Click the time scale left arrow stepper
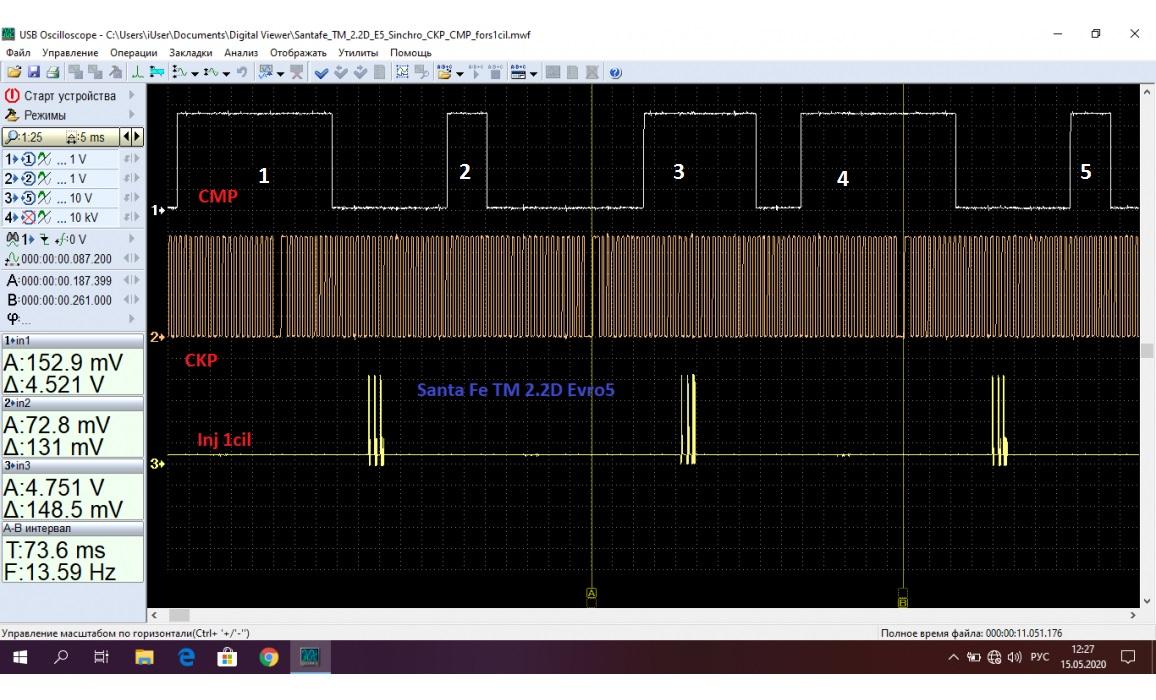Viewport: 1156px width, 700px height. point(126,136)
